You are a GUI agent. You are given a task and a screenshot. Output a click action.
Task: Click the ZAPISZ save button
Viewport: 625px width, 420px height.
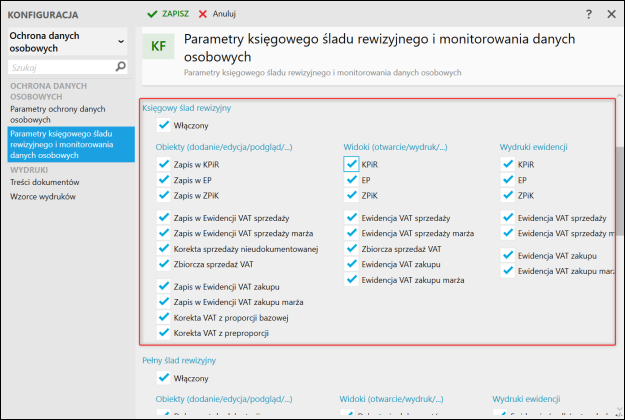pos(175,14)
